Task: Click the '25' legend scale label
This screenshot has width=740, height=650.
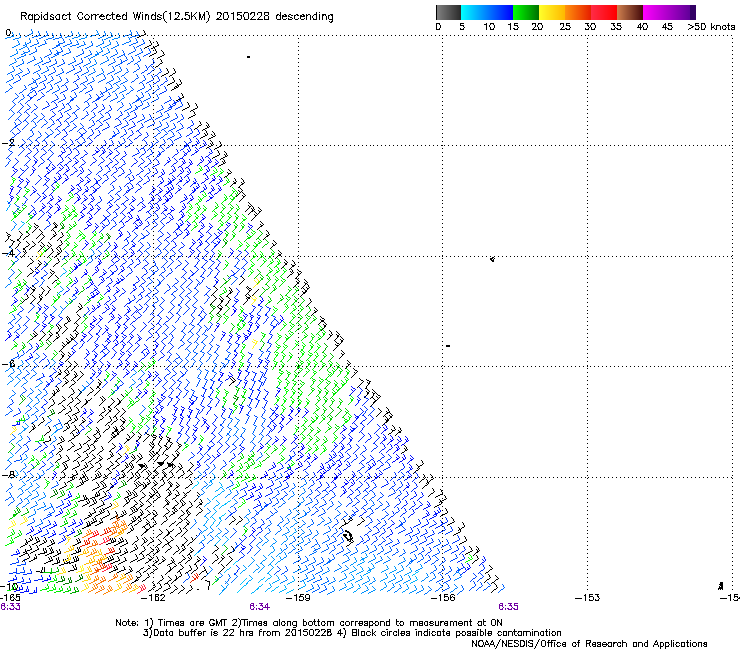Action: click(565, 27)
